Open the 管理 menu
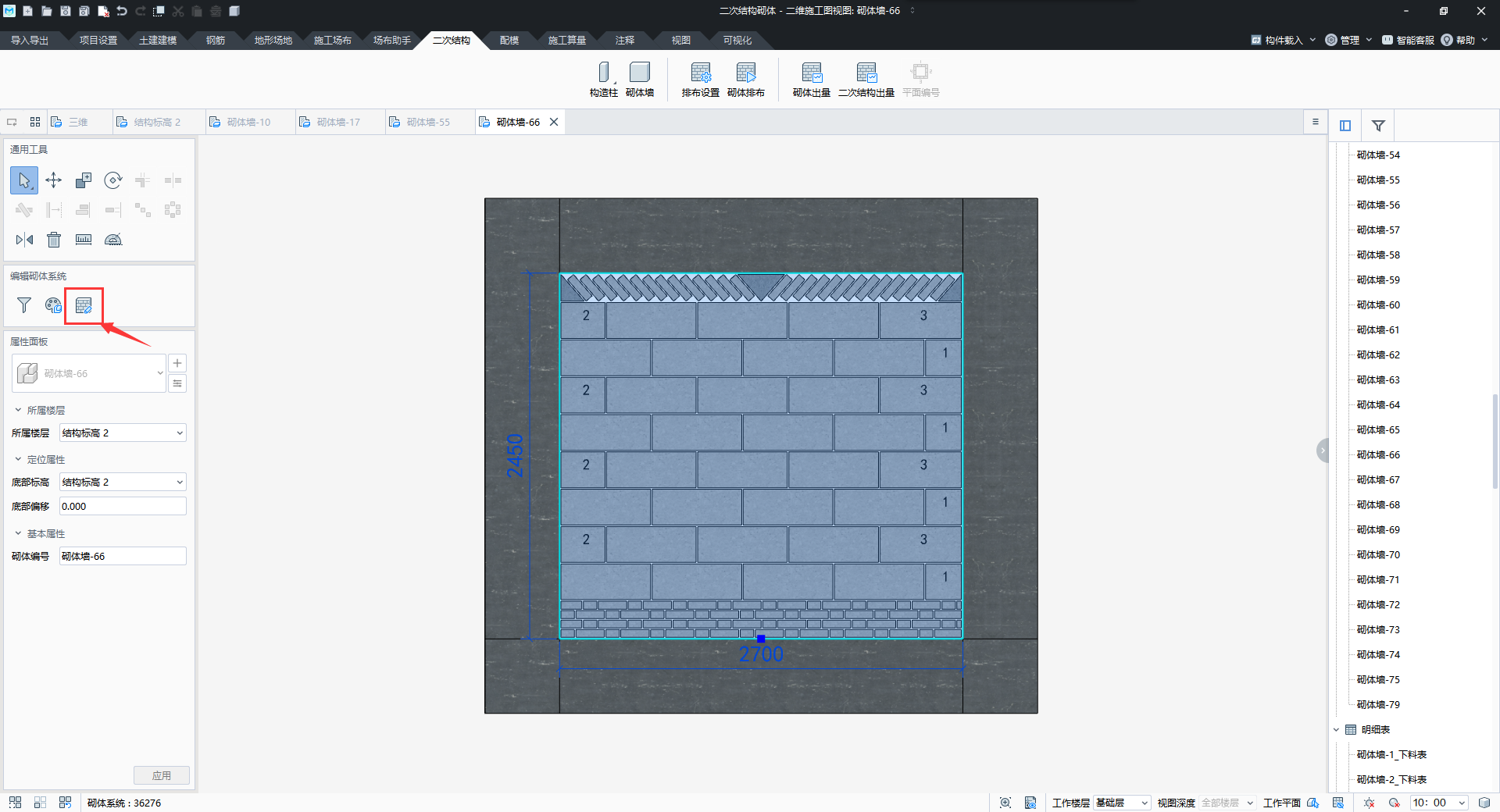 1348,40
